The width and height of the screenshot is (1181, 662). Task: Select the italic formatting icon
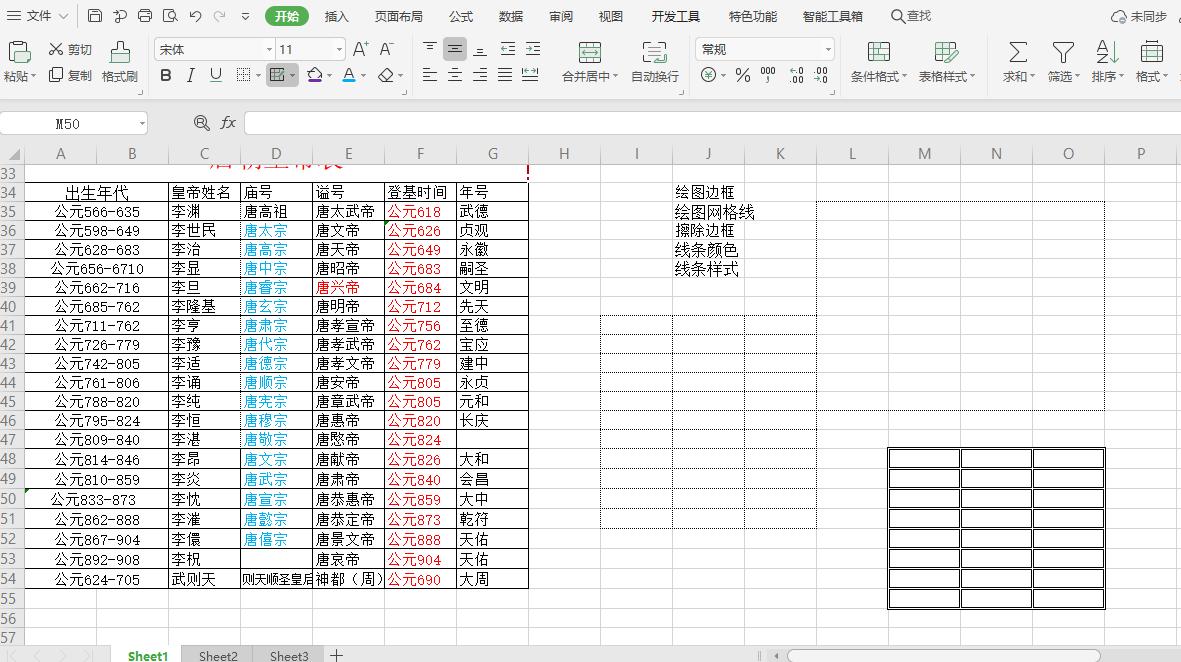190,75
